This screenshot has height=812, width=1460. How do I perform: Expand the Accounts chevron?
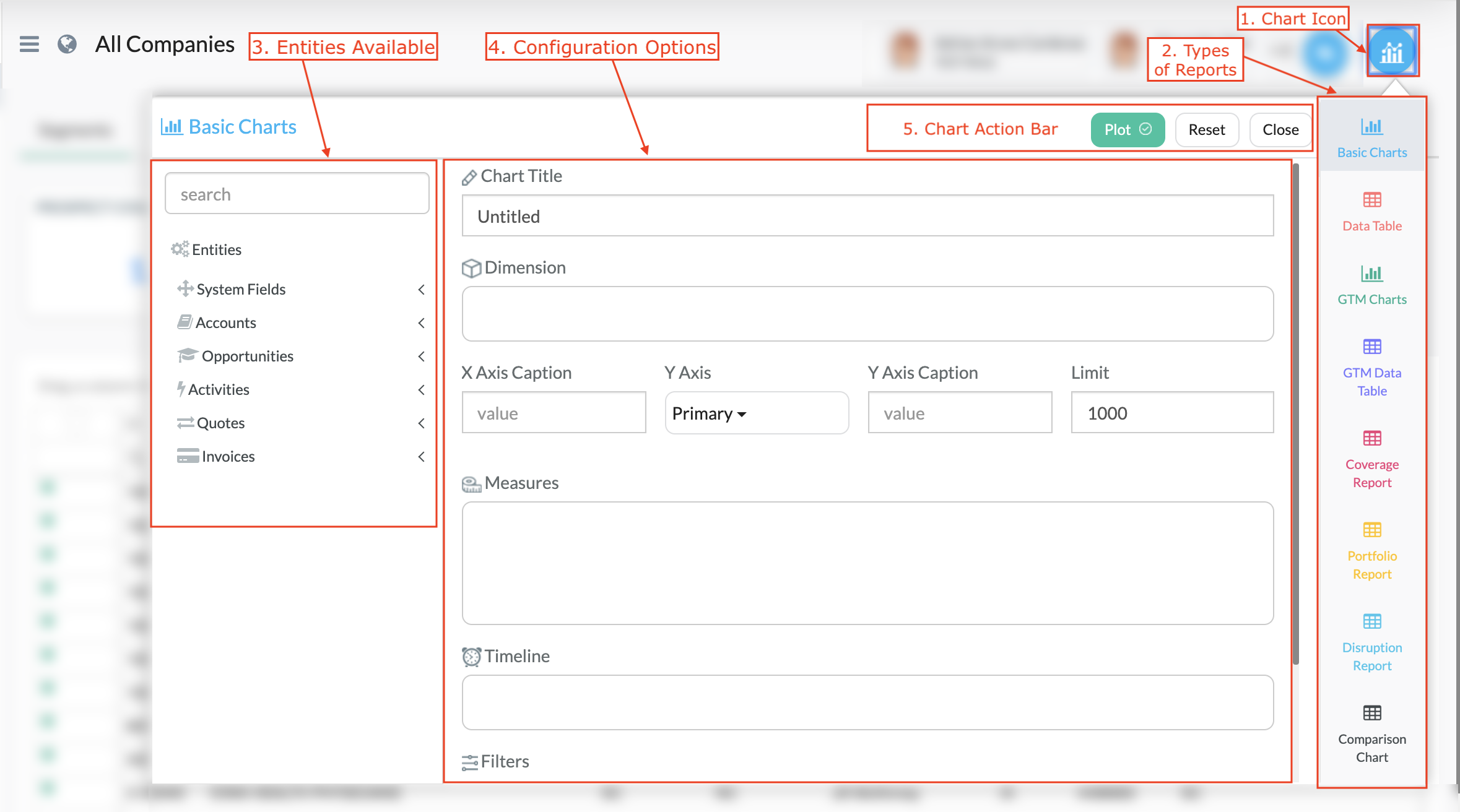point(421,322)
